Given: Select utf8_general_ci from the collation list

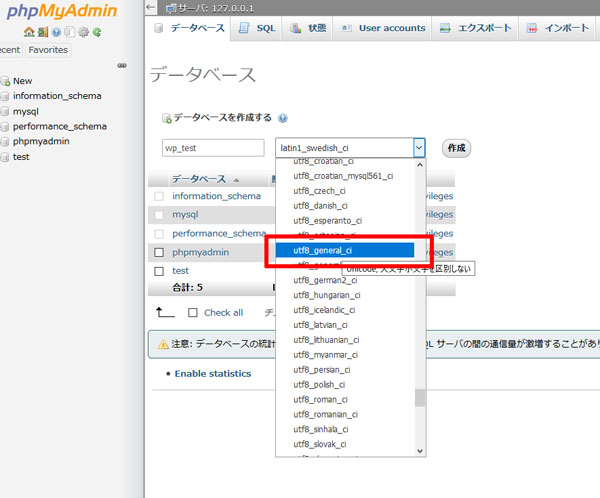Looking at the screenshot, I should [x=345, y=250].
